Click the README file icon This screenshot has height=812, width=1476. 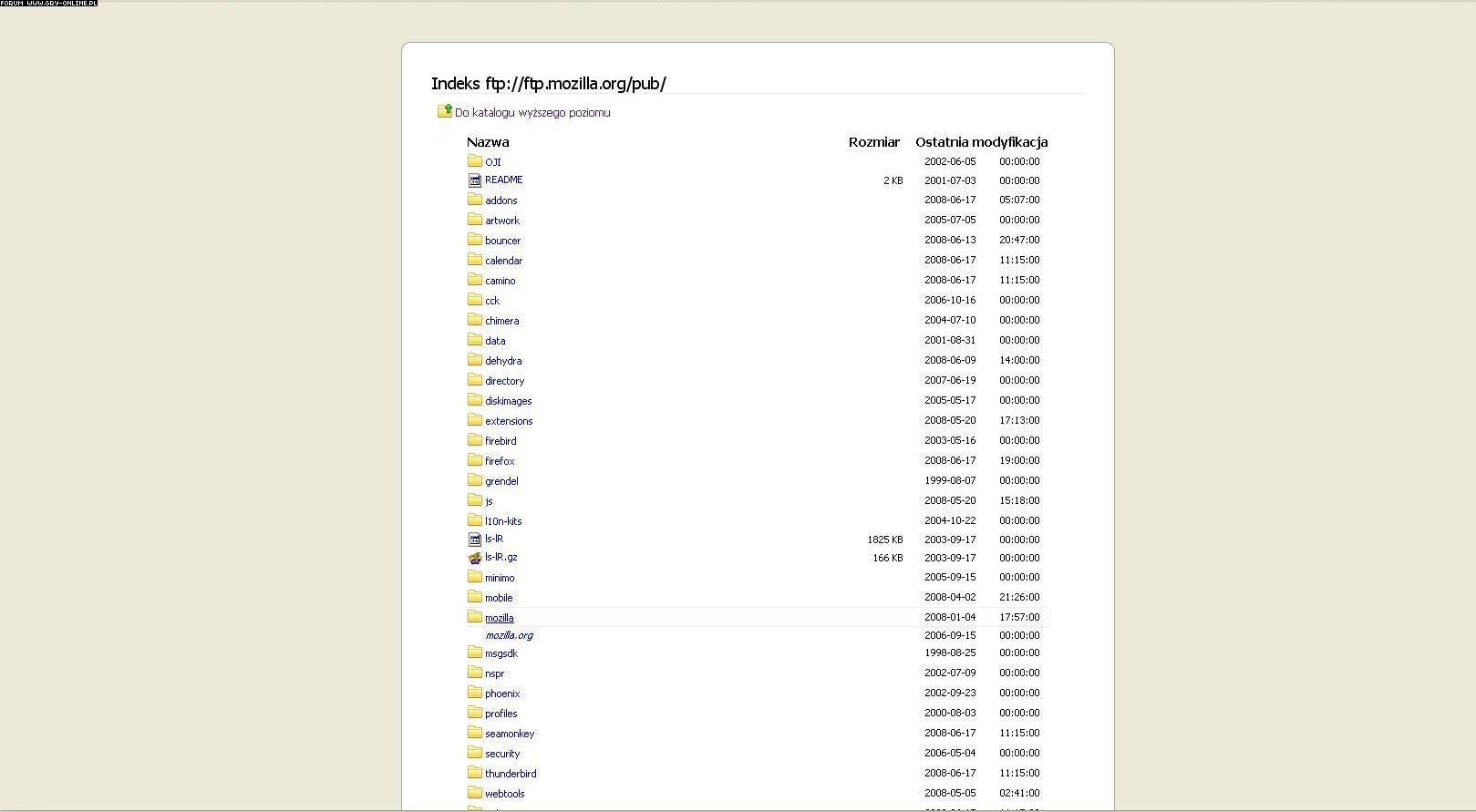click(x=474, y=180)
